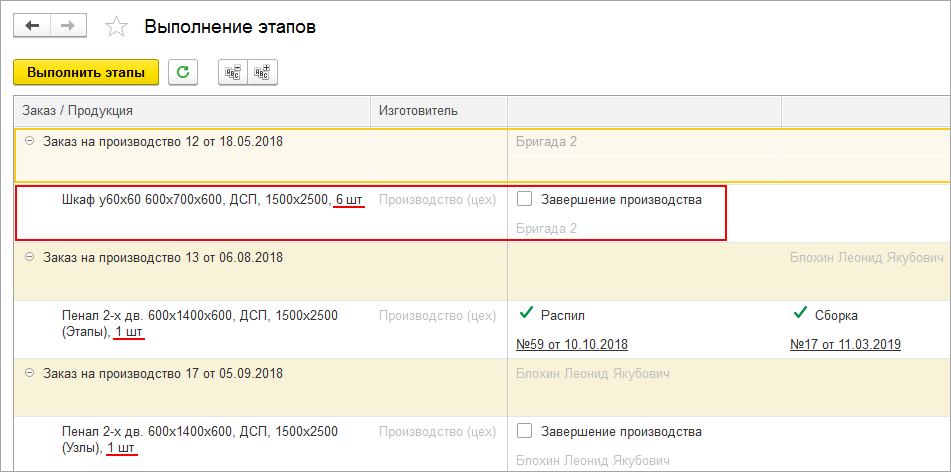Expand all groups using the plus toolbar icon
951x472 pixels.
tap(263, 72)
